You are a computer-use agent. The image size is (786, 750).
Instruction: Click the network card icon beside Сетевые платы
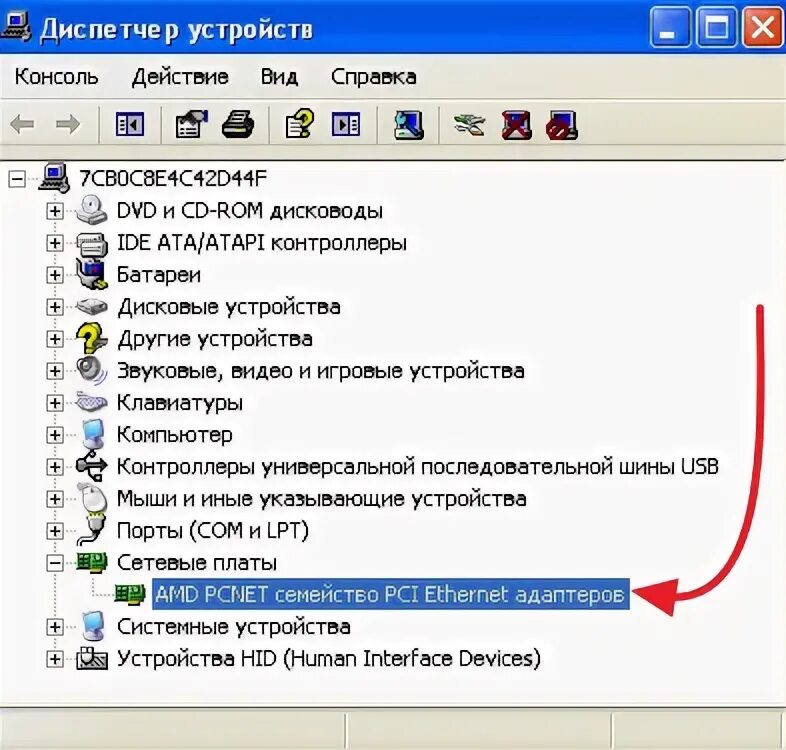point(92,562)
